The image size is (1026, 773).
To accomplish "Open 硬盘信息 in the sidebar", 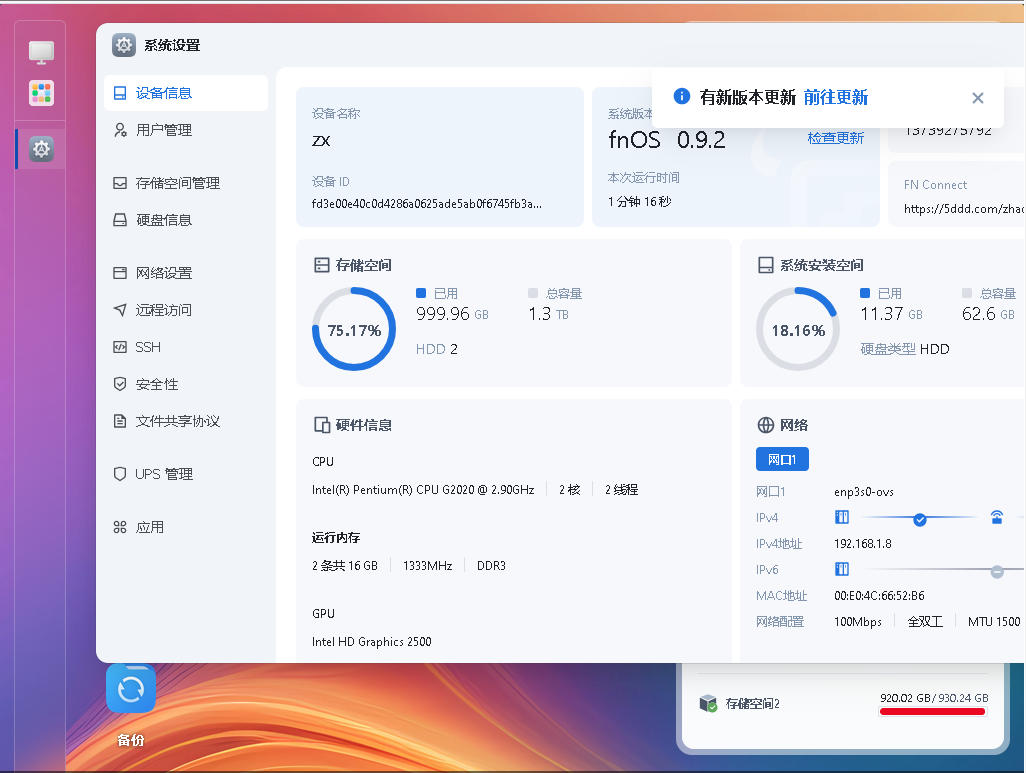I will [x=186, y=220].
